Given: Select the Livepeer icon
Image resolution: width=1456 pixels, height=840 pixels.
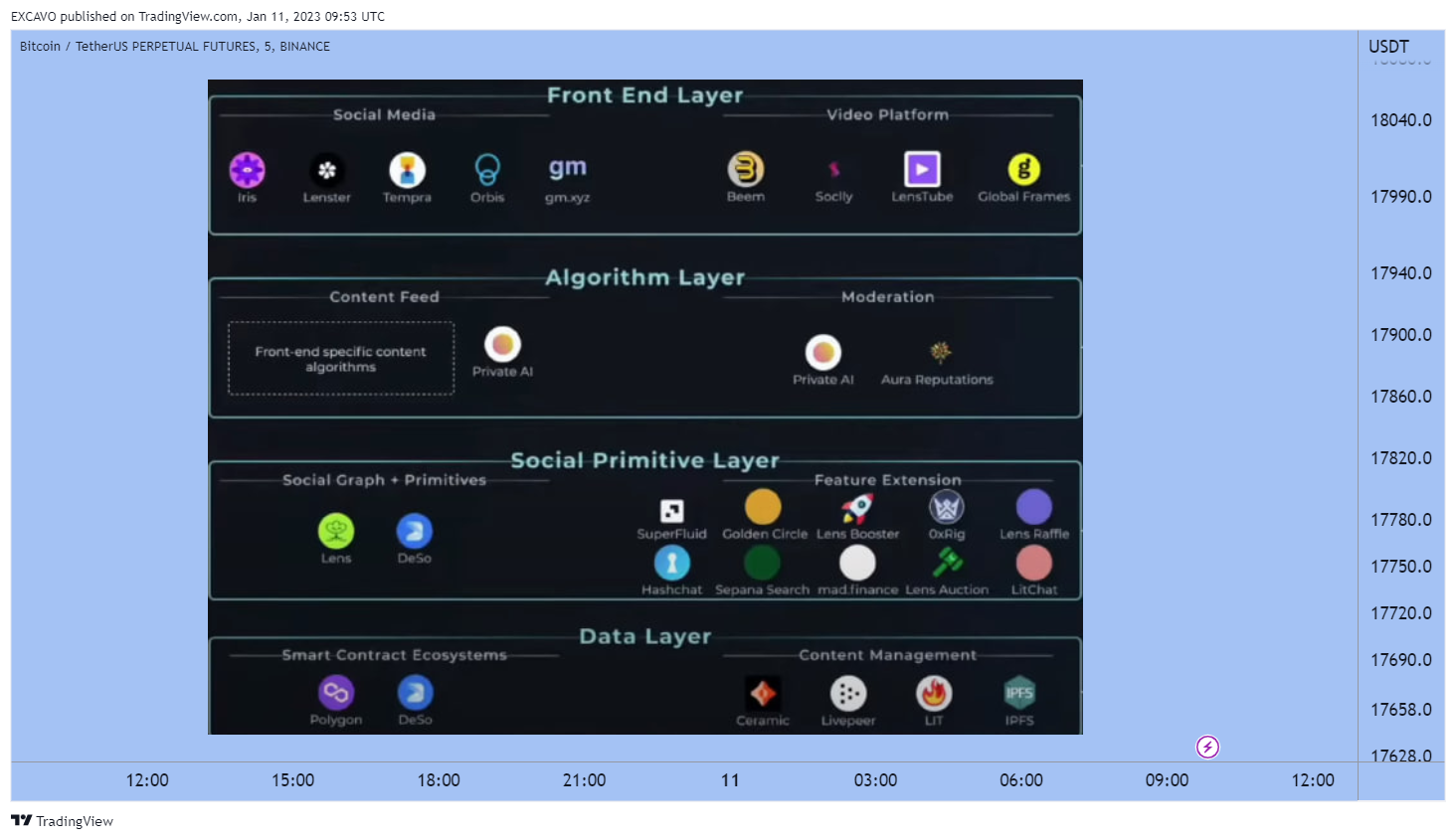Looking at the screenshot, I should pyautogui.click(x=848, y=693).
